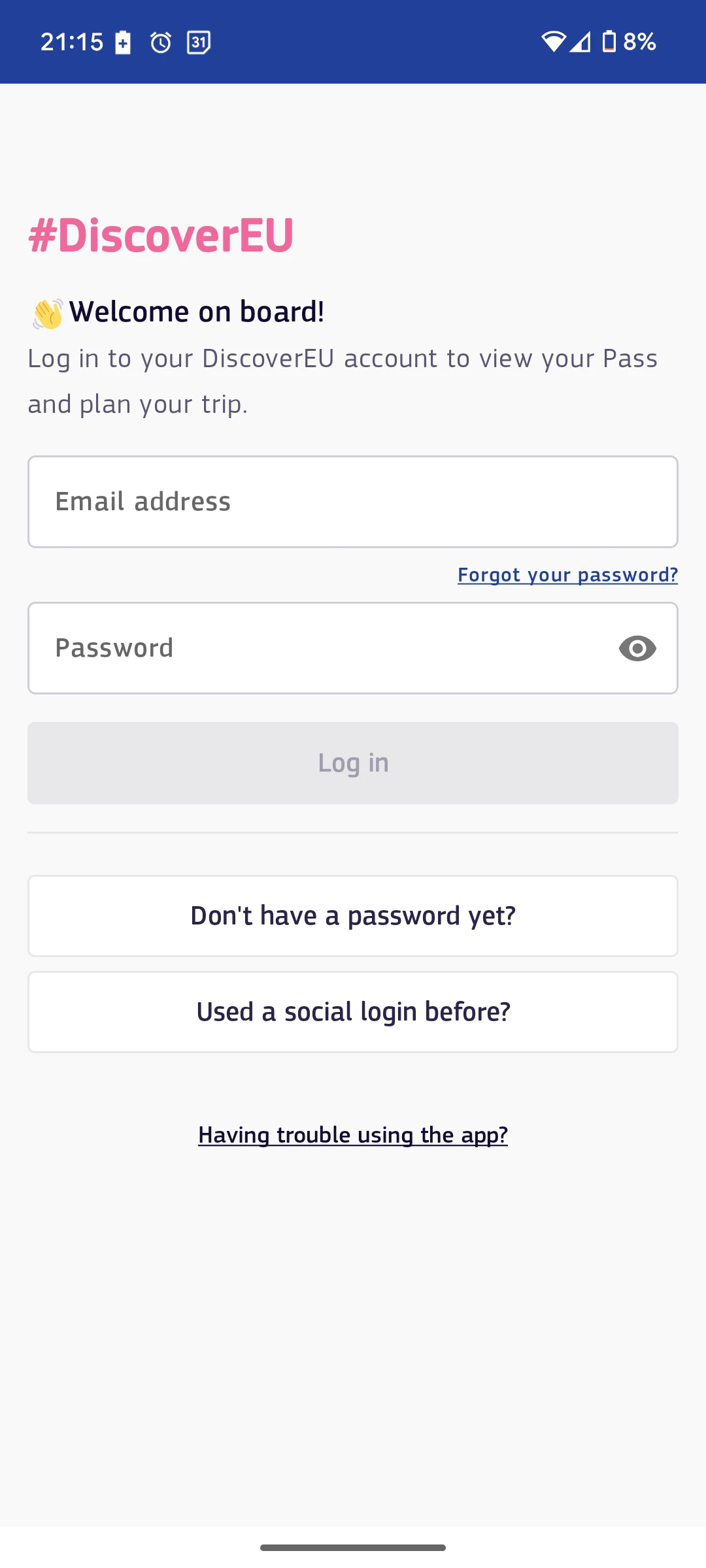
Task: Tap 'Don't have a password yet?'
Action: point(353,916)
